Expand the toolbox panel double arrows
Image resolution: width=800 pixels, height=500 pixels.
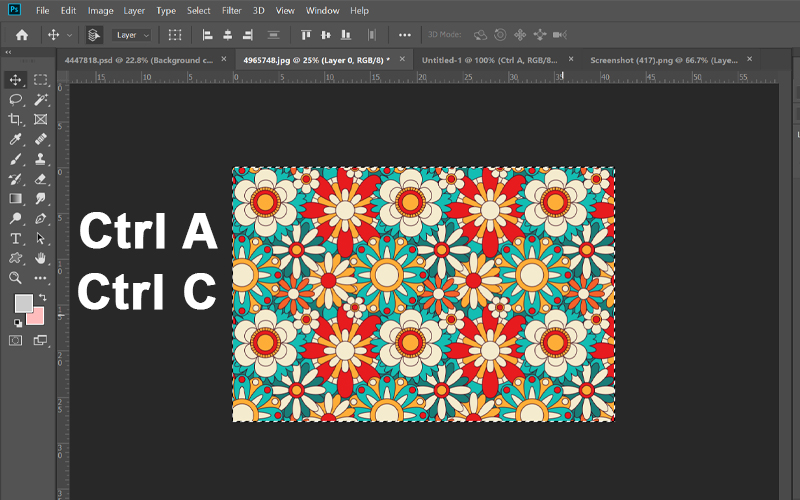pyautogui.click(x=8, y=52)
